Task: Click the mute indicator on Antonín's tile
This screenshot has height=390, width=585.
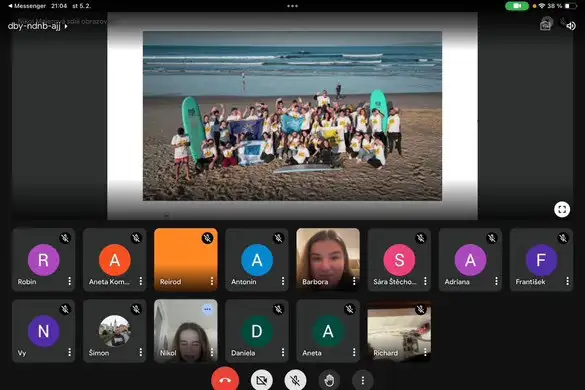Action: [x=278, y=238]
